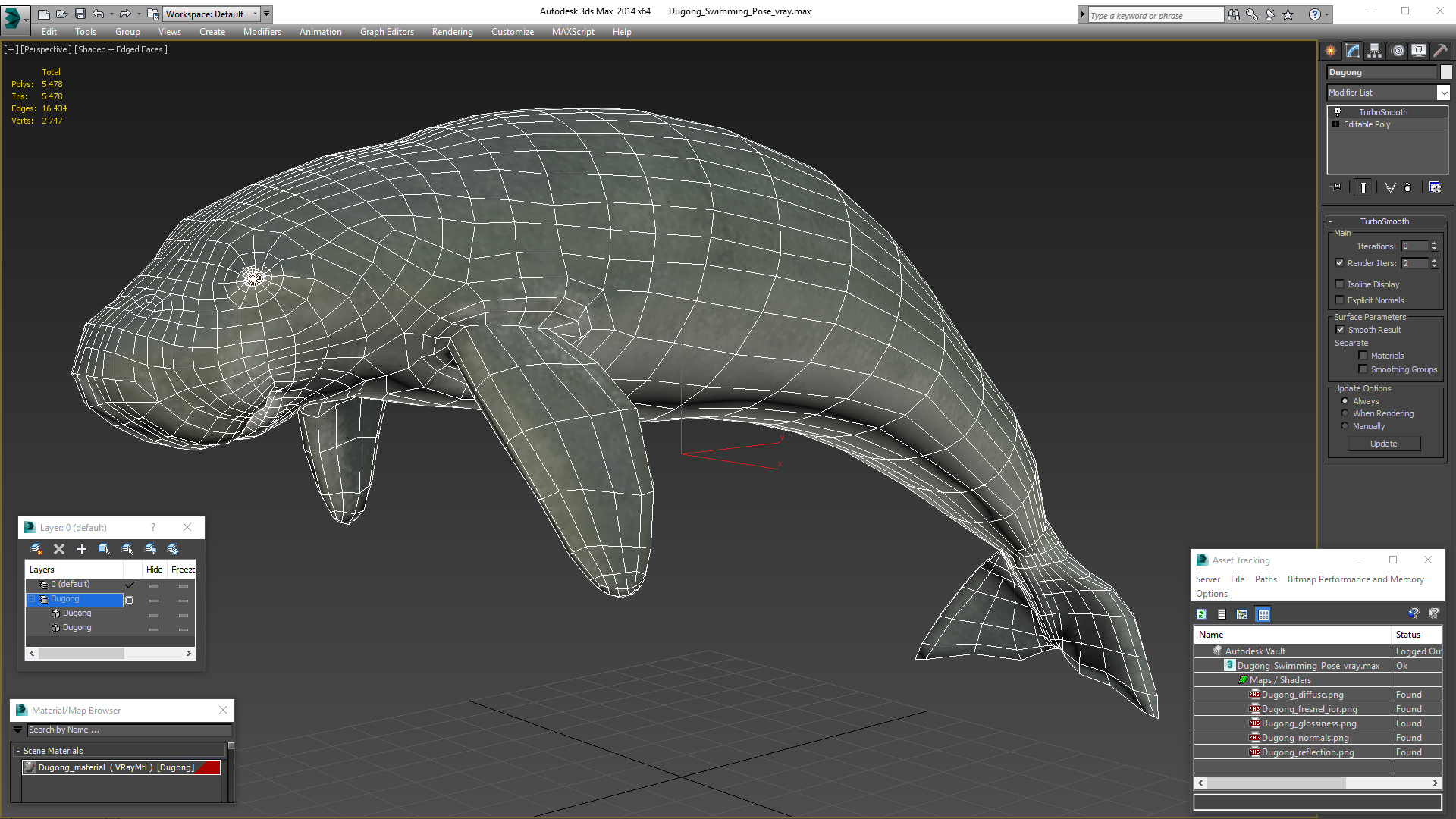Click Add Selected Objects plus icon in Layer dialog

82,548
